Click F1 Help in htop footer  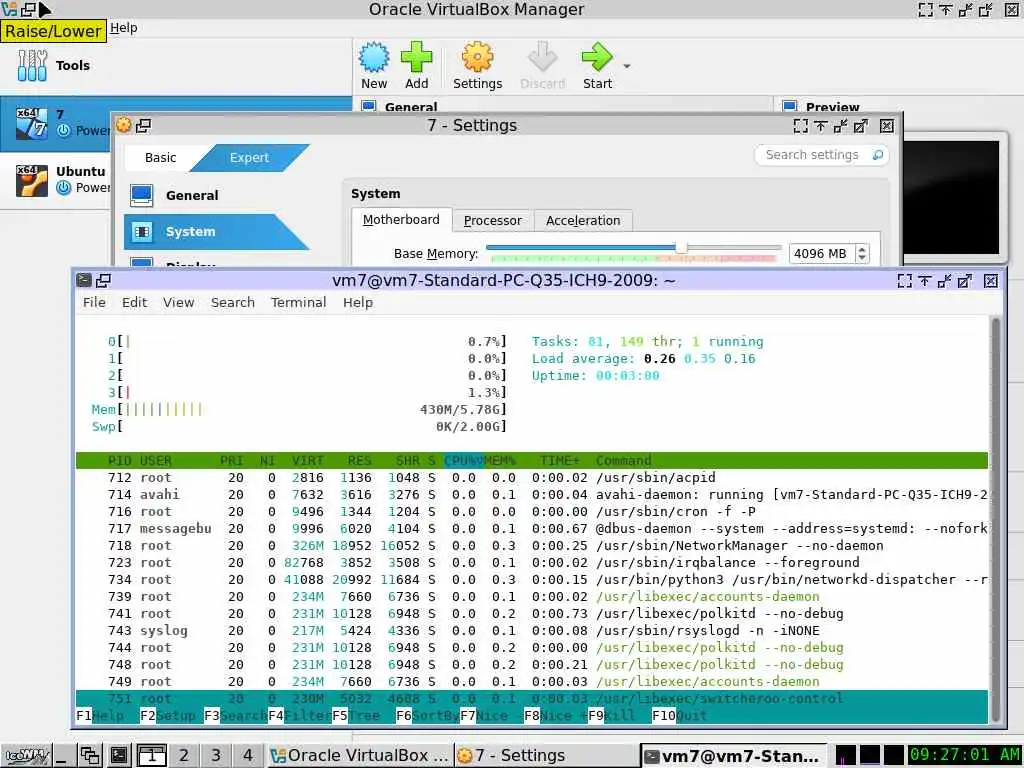click(x=100, y=716)
